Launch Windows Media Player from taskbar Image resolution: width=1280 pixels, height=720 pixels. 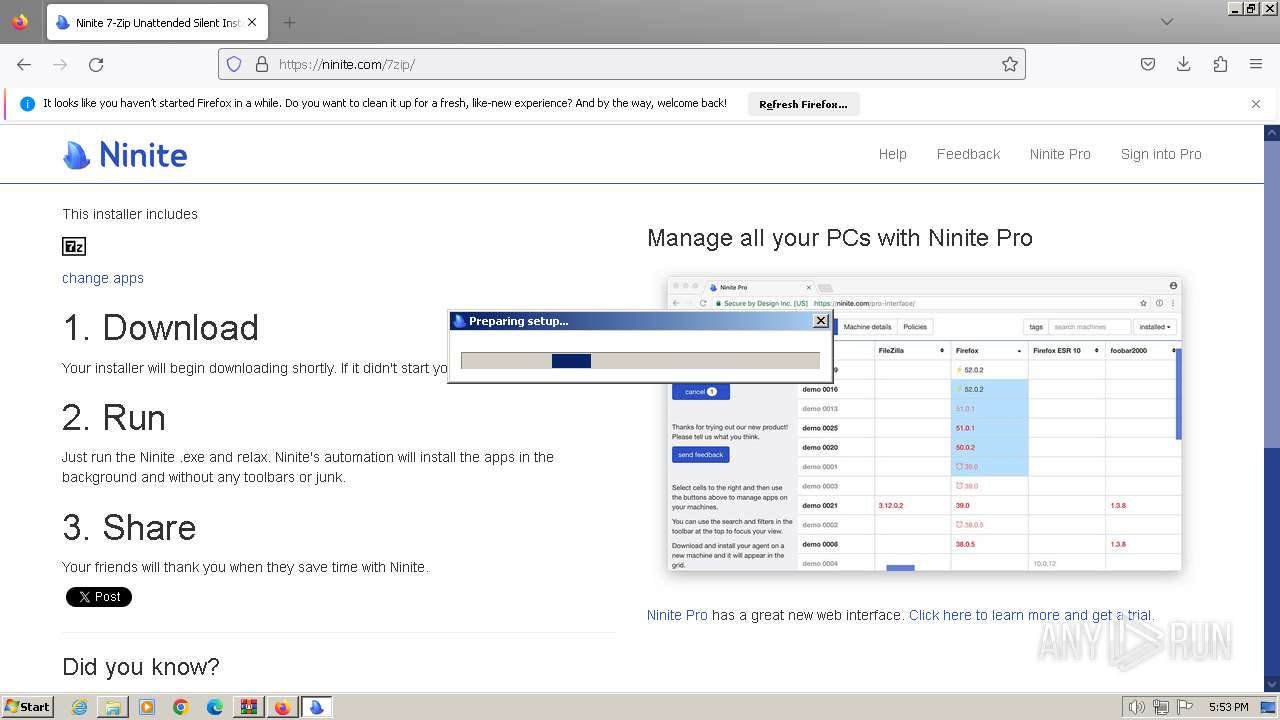(x=147, y=707)
